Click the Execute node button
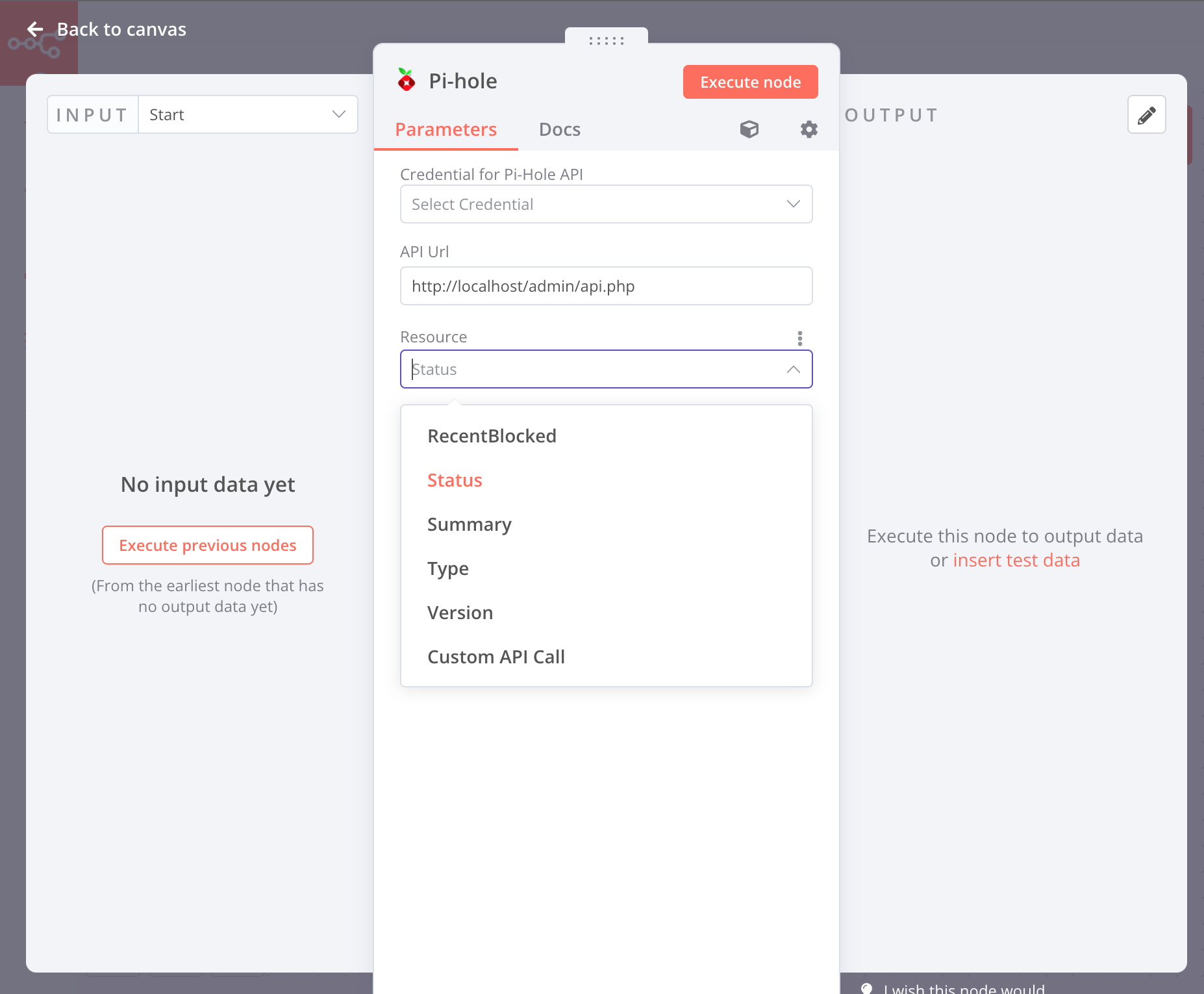1204x994 pixels. [x=751, y=82]
